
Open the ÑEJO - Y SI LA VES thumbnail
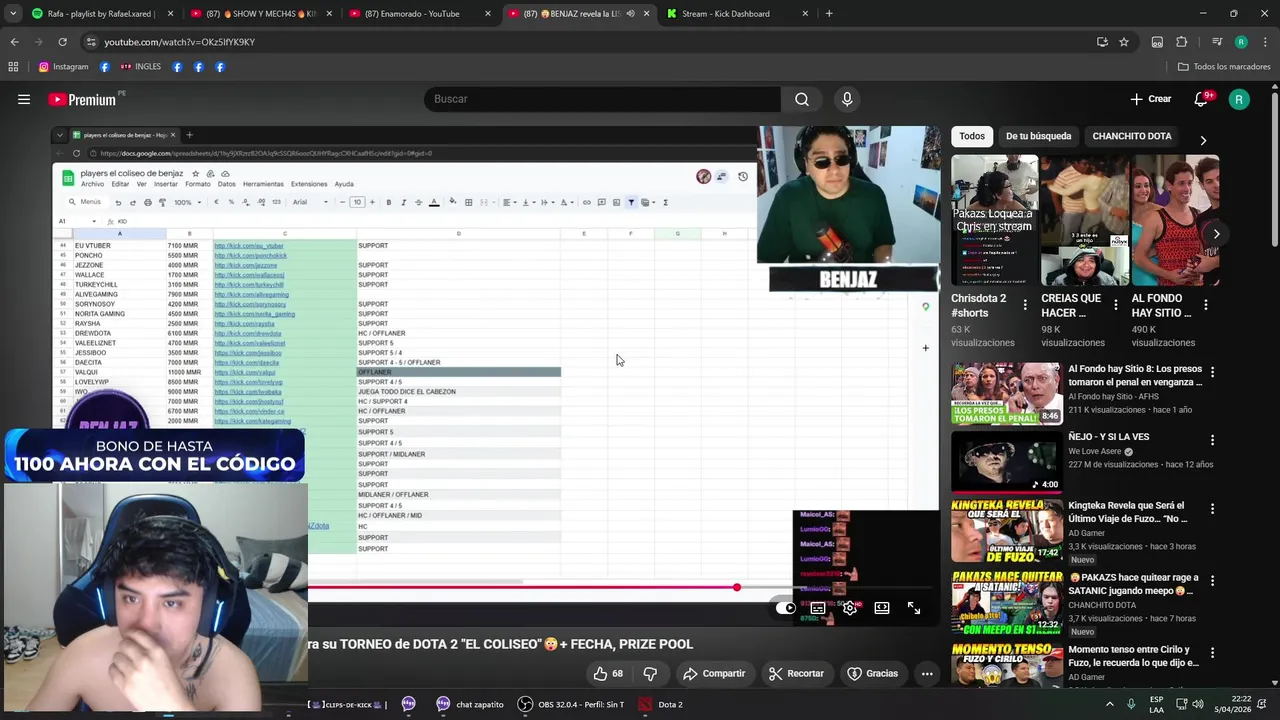pos(1007,461)
